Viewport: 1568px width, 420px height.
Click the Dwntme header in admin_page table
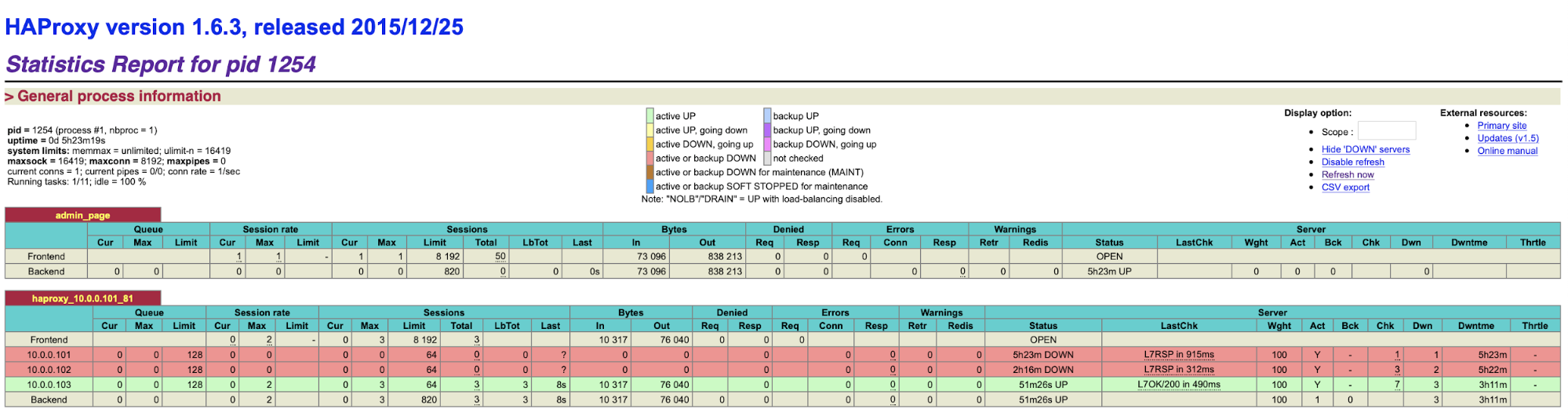coord(1468,243)
